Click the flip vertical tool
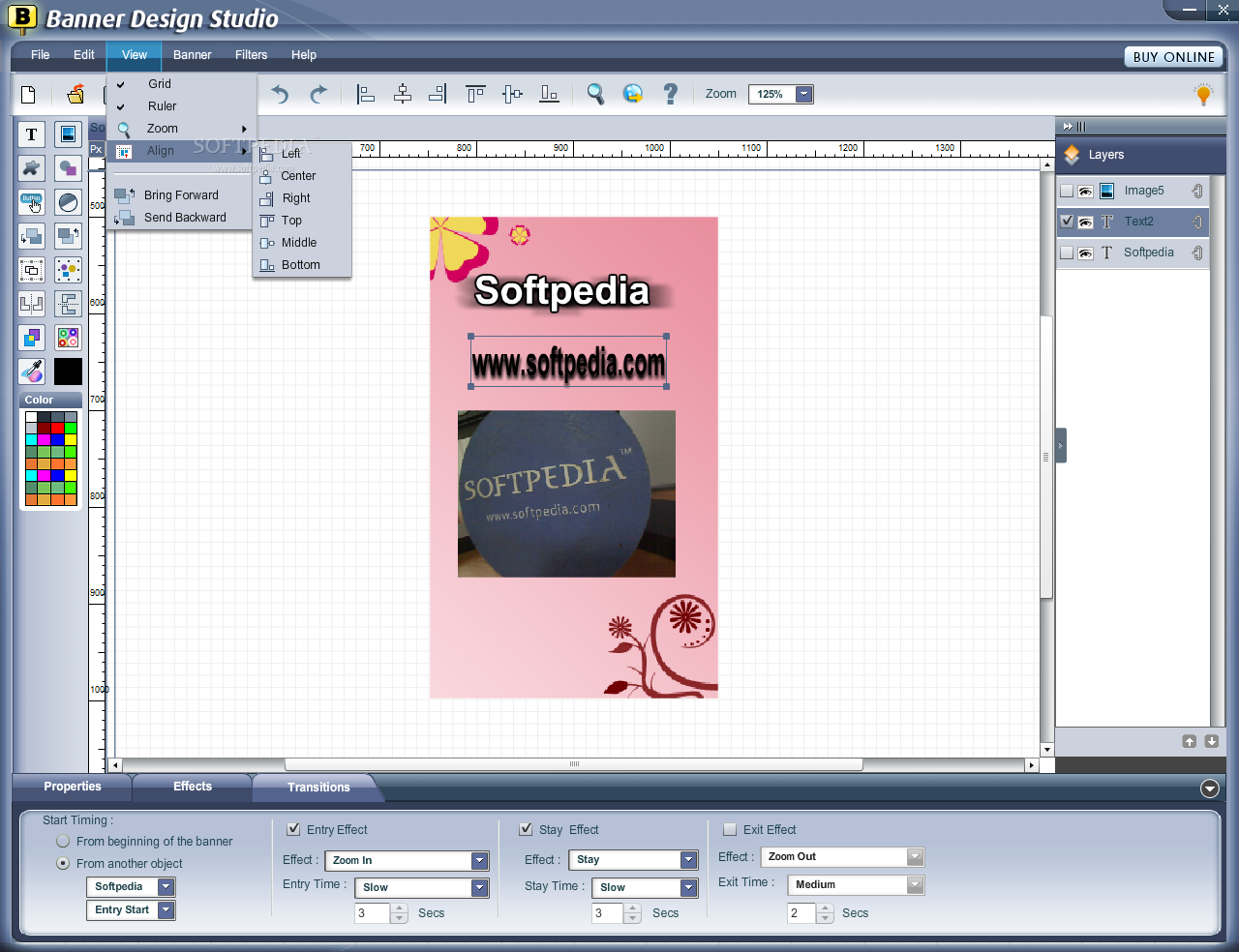Image resolution: width=1239 pixels, height=952 pixels. coord(68,304)
